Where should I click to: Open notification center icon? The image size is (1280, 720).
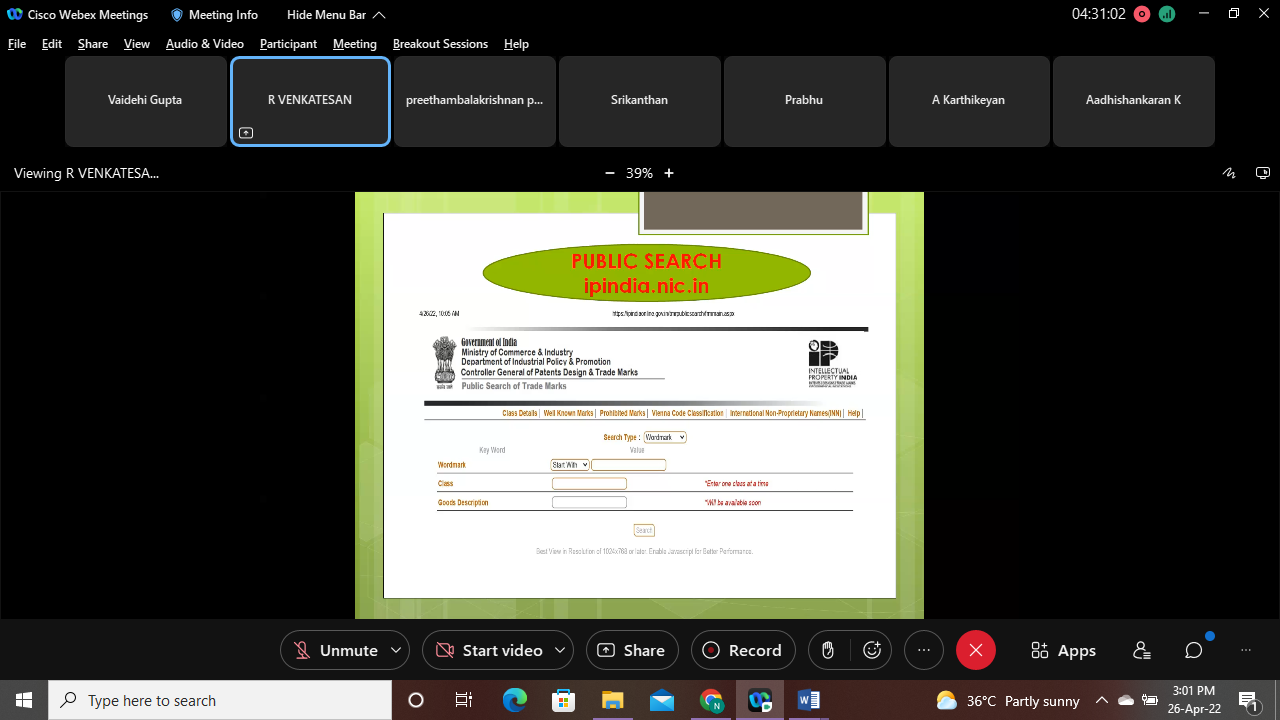tap(1248, 700)
